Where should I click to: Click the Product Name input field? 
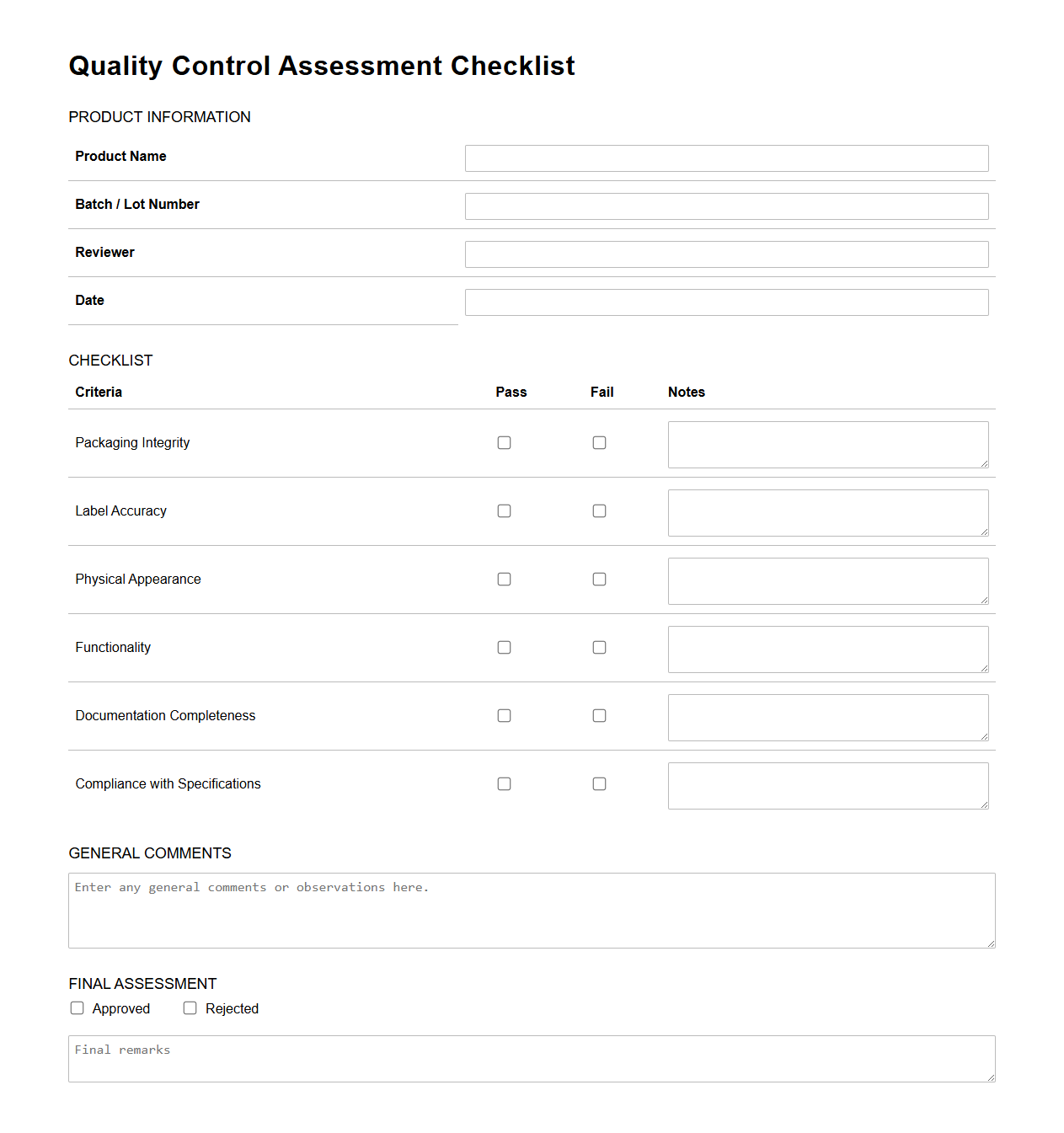click(x=726, y=158)
